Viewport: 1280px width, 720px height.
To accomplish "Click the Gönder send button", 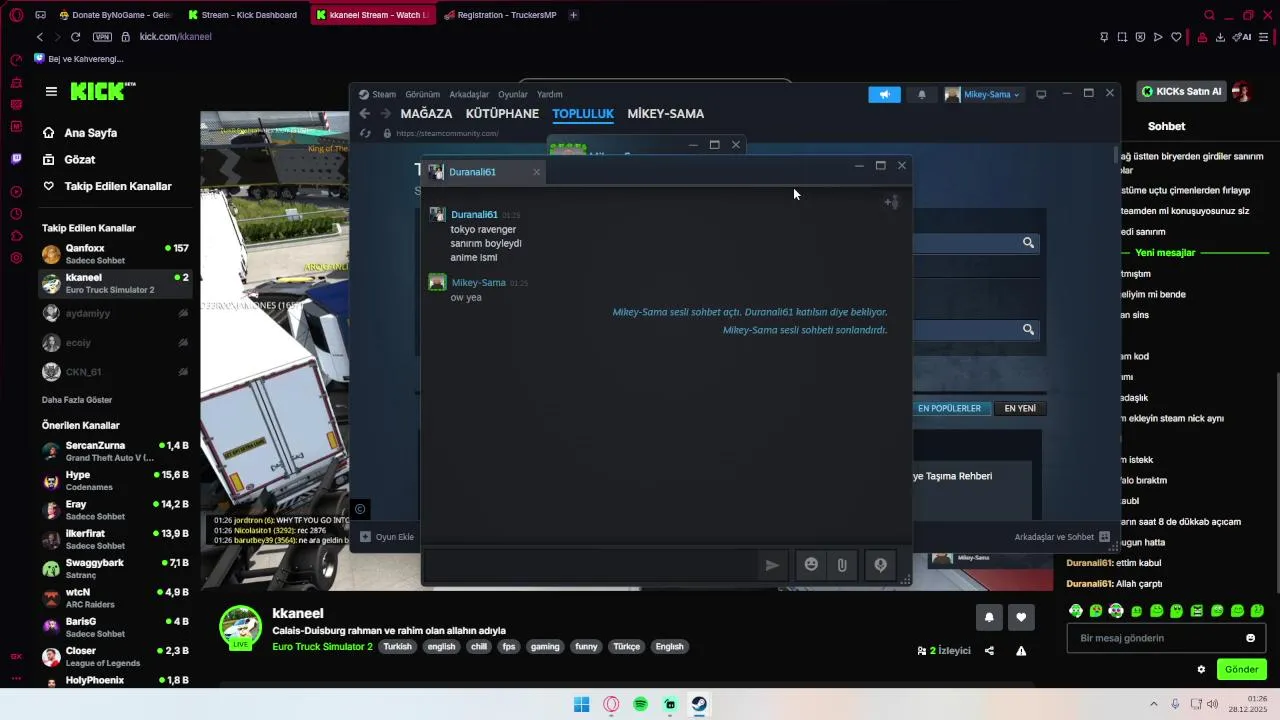I will click(x=1241, y=669).
